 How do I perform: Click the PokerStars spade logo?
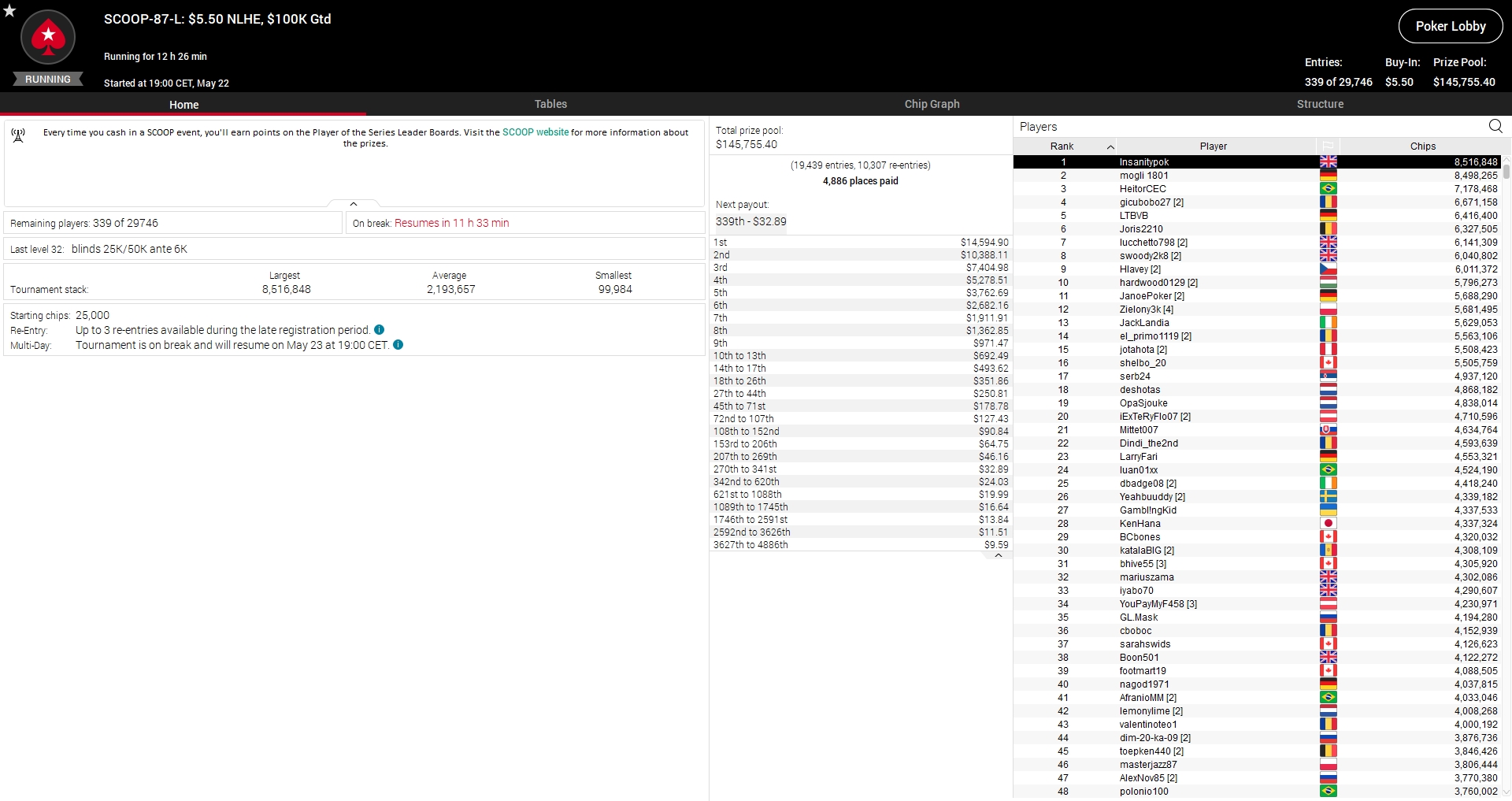[48, 37]
